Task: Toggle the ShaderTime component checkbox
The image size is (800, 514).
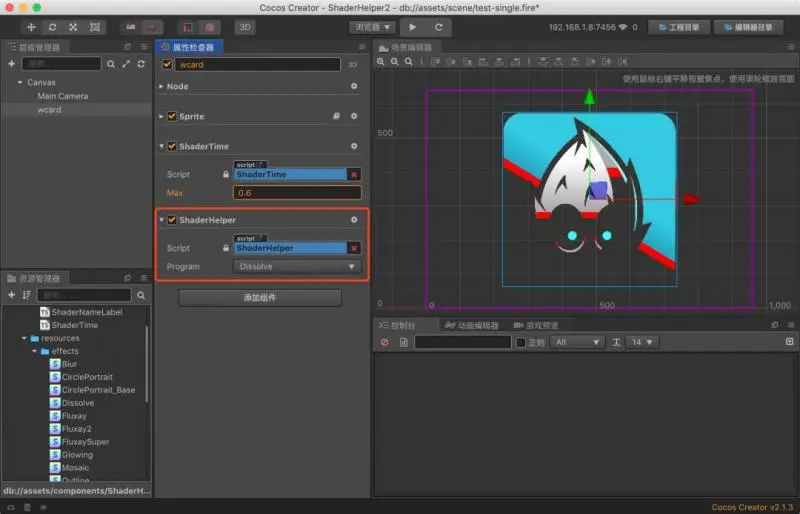Action: pyautogui.click(x=172, y=146)
